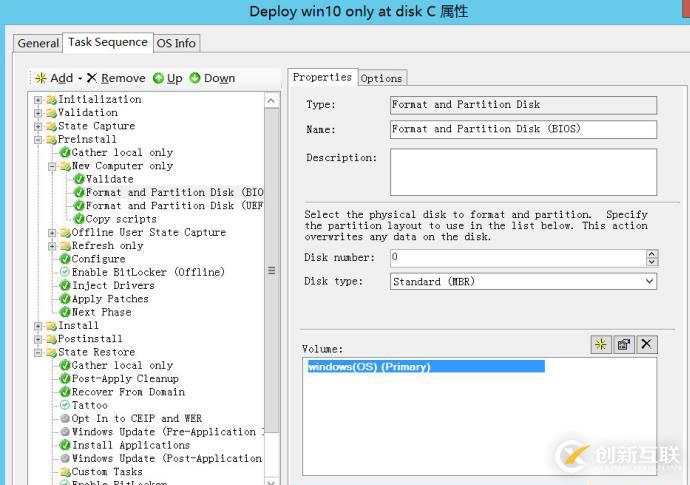This screenshot has height=485, width=690.
Task: Click the Description text box
Action: tap(523, 172)
